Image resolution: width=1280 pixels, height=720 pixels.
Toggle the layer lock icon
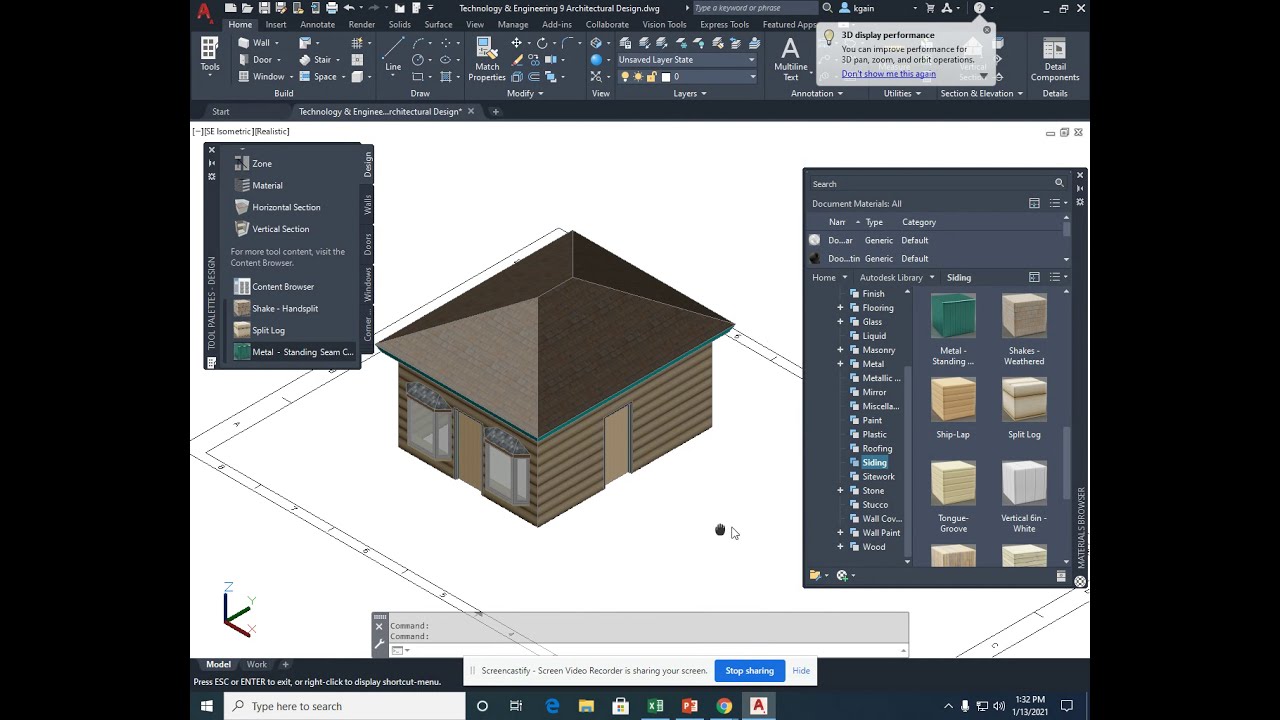tap(651, 77)
